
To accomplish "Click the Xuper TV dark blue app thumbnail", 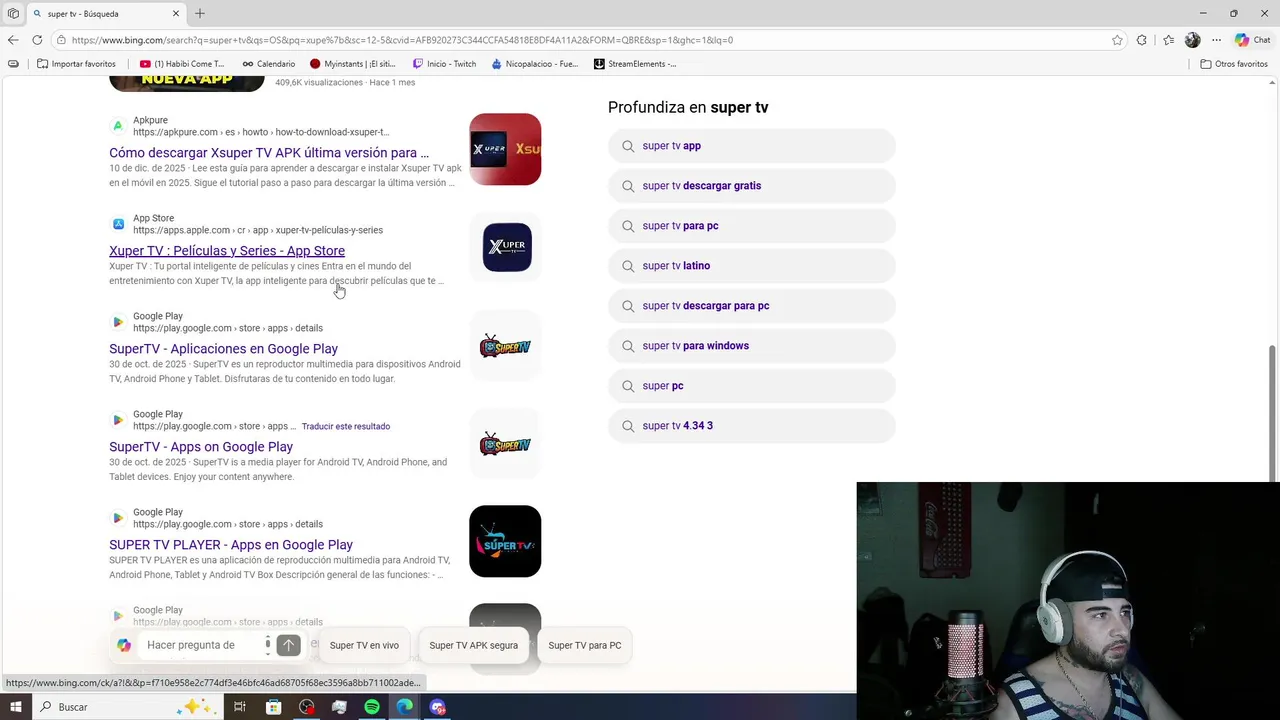I will (x=507, y=247).
